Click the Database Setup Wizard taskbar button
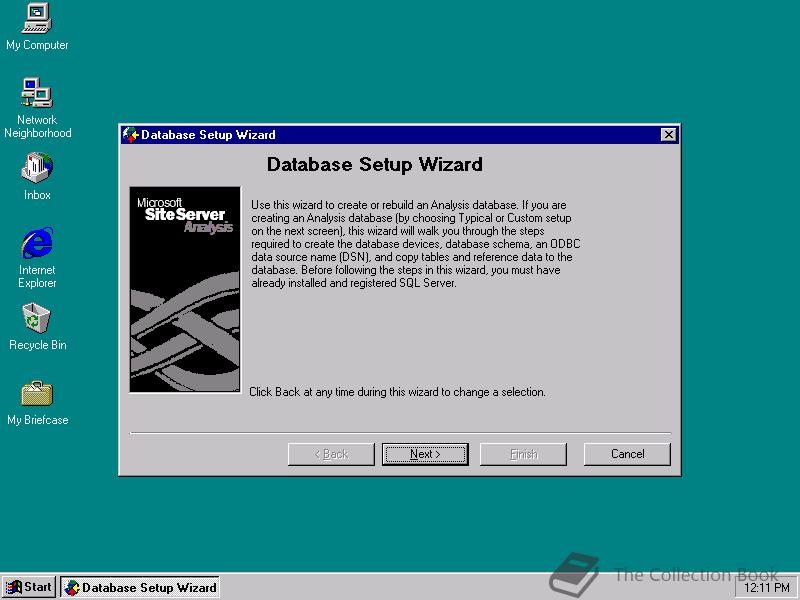This screenshot has height=600, width=800. [140, 587]
